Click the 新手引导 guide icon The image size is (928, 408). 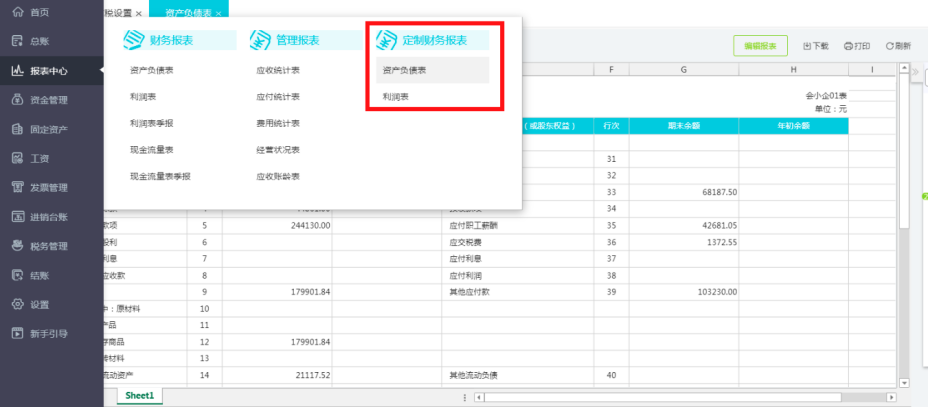pos(18,333)
